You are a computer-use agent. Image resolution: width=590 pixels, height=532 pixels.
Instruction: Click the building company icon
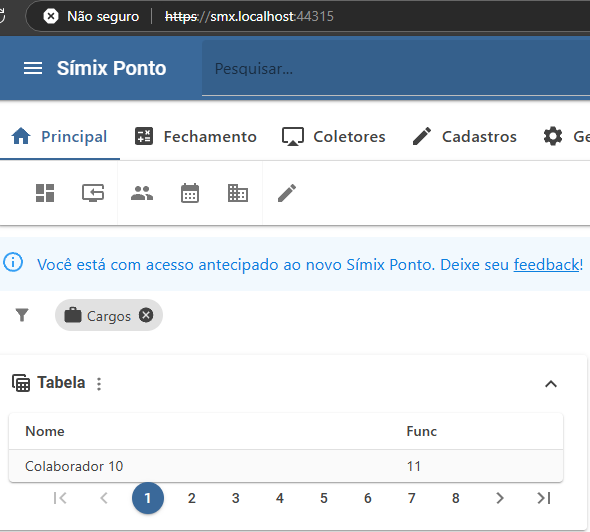238,193
